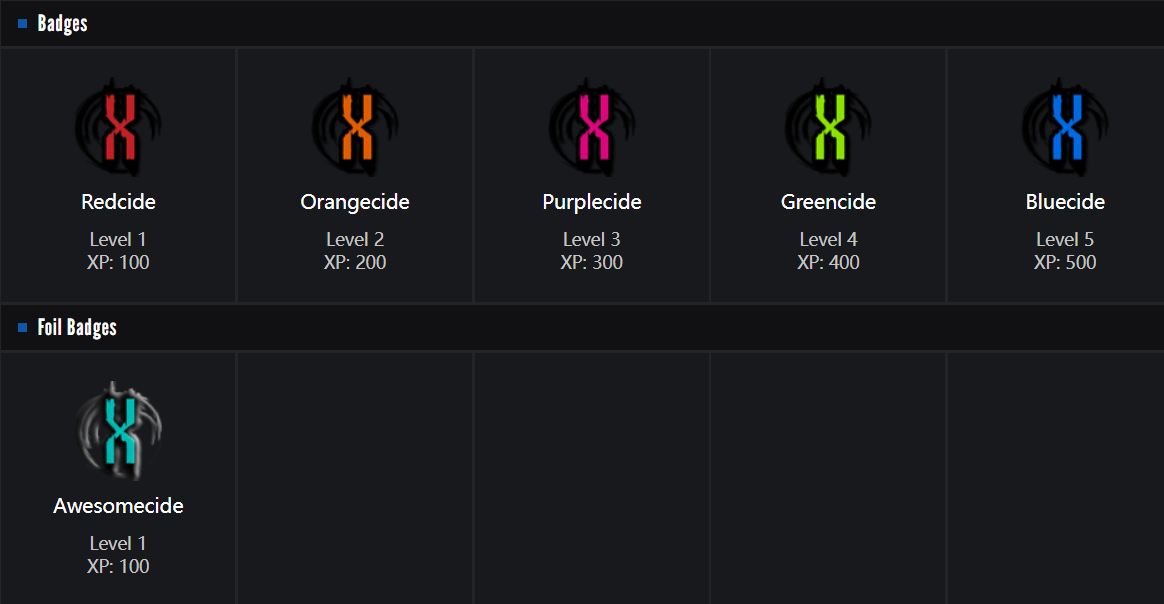Viewport: 1164px width, 604px height.
Task: Open the Greencide badge name
Action: tap(828, 202)
